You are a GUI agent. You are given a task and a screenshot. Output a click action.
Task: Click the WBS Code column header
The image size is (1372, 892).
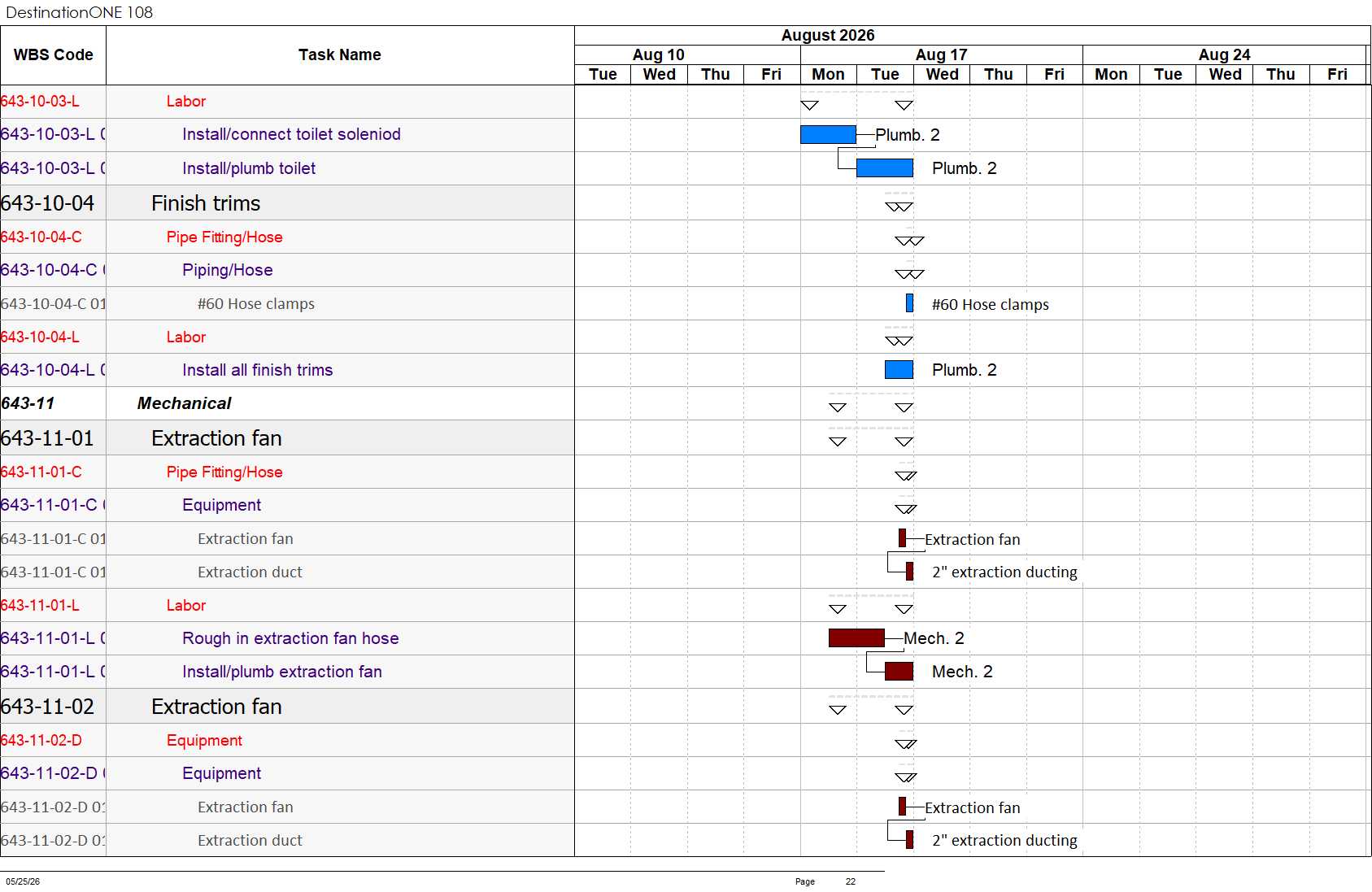(x=53, y=55)
